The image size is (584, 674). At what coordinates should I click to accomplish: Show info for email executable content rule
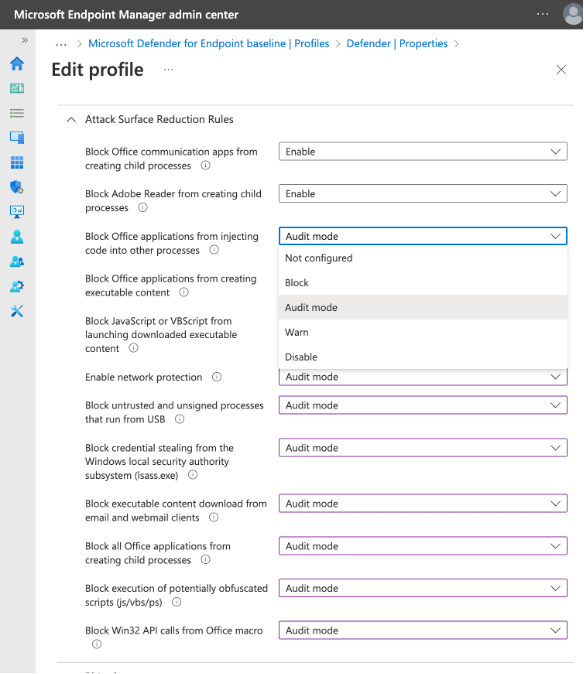[214, 517]
